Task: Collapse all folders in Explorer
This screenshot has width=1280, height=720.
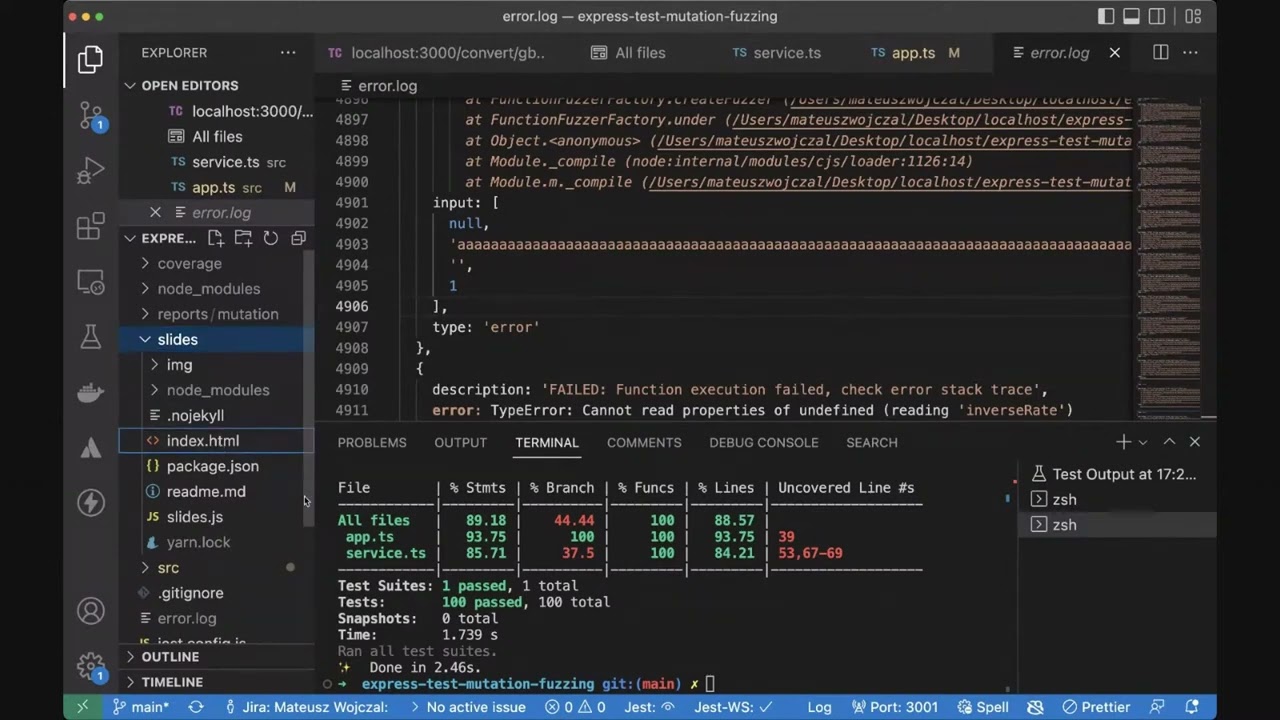Action: [298, 238]
